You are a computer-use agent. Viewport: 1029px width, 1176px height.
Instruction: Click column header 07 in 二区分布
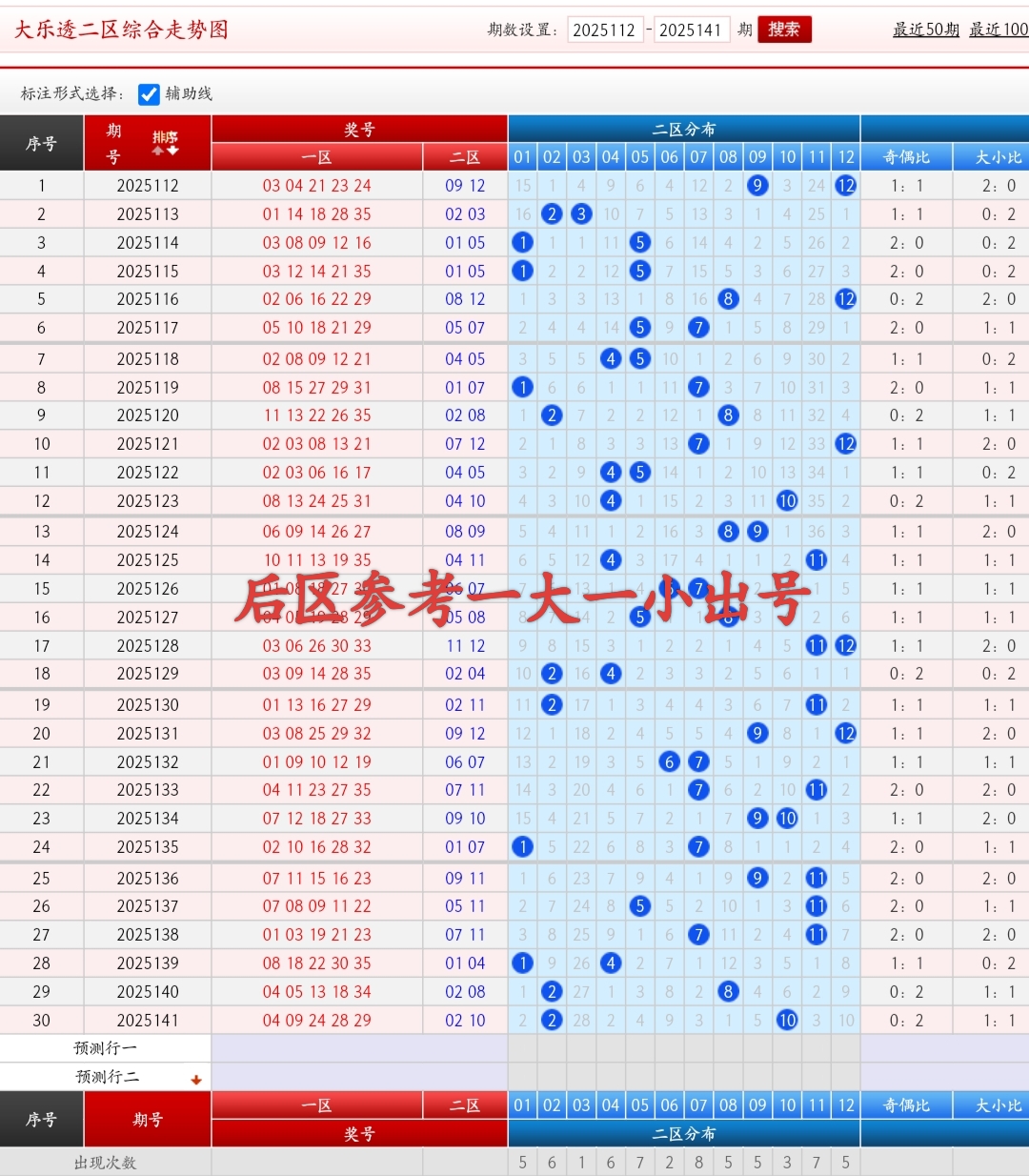click(x=698, y=156)
